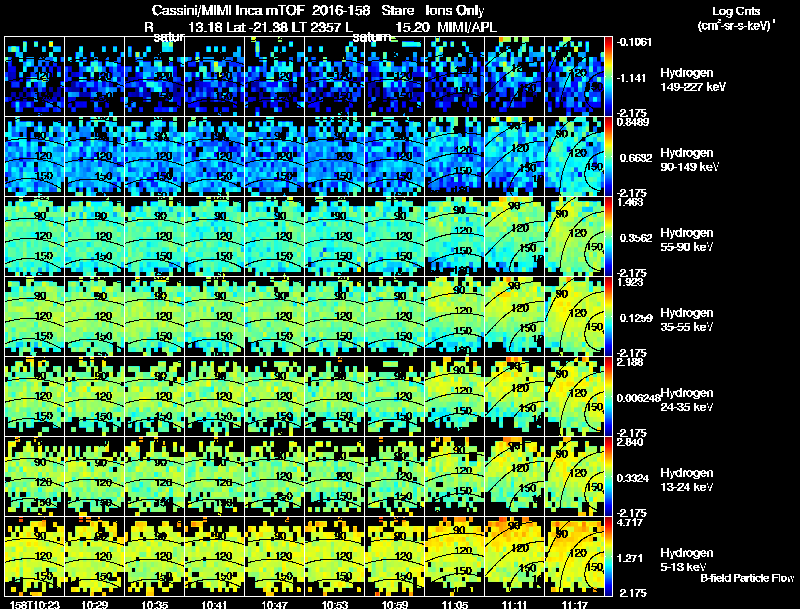800x609 pixels.
Task: Click the 1.923 colorbar value
Action: [x=630, y=282]
